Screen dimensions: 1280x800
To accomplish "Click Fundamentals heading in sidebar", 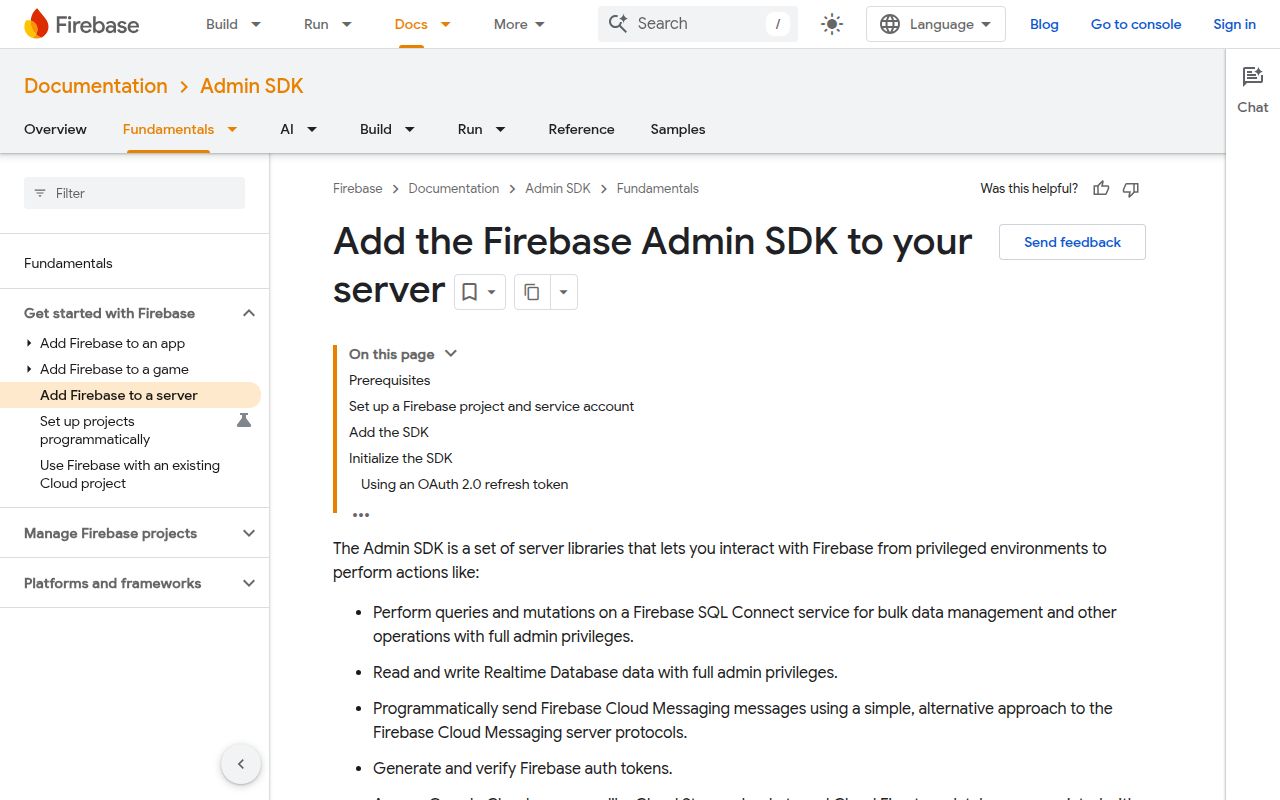I will [68, 263].
